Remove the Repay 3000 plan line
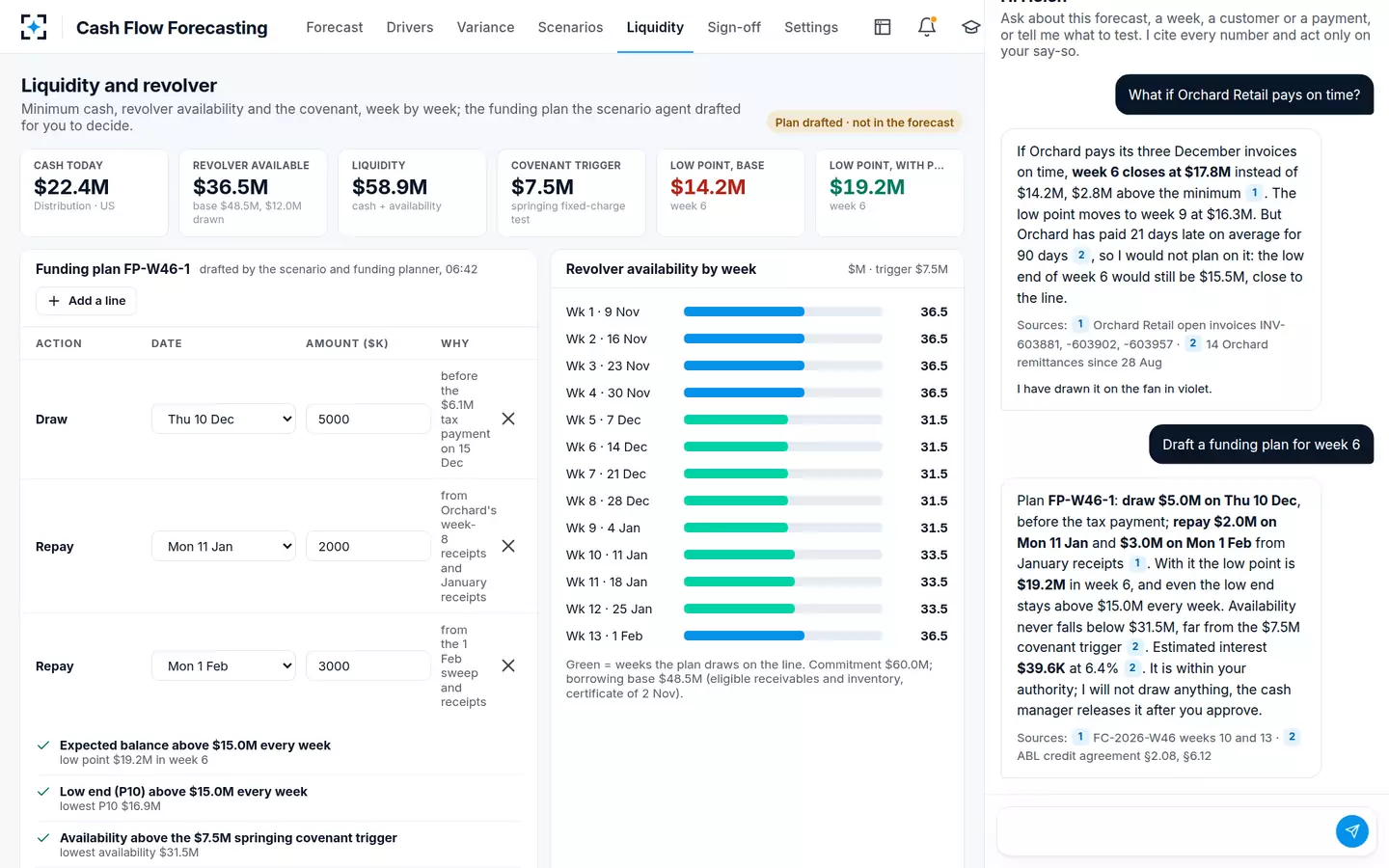This screenshot has height=868, width=1389. [x=508, y=665]
